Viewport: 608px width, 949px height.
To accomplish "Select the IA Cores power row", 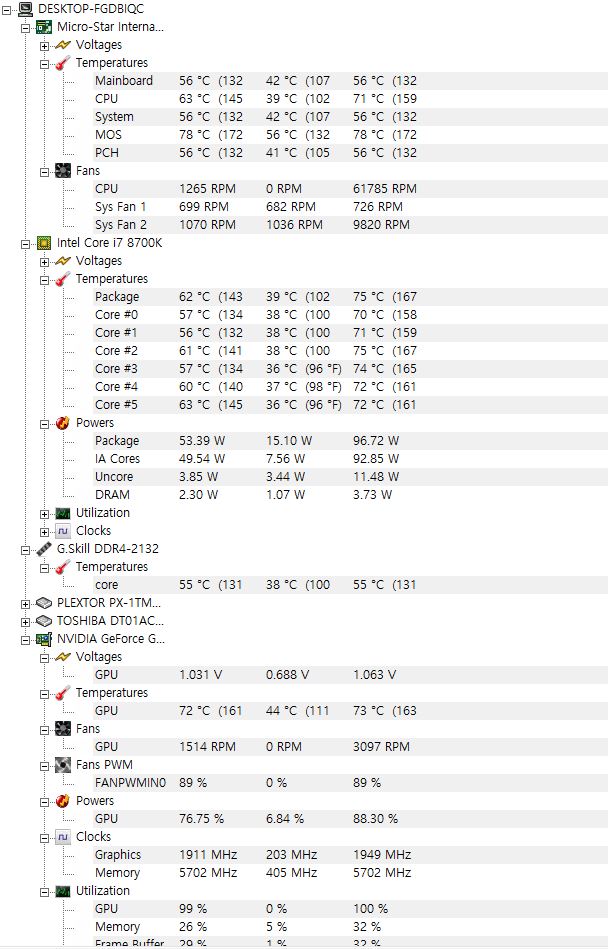I will tap(117, 459).
